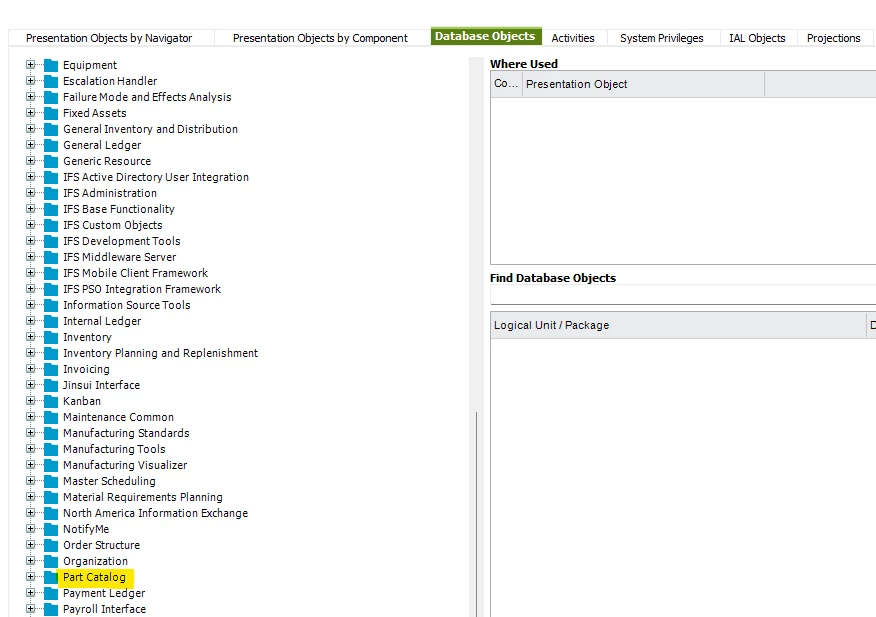Click the Jinsui Interface folder icon

point(51,385)
